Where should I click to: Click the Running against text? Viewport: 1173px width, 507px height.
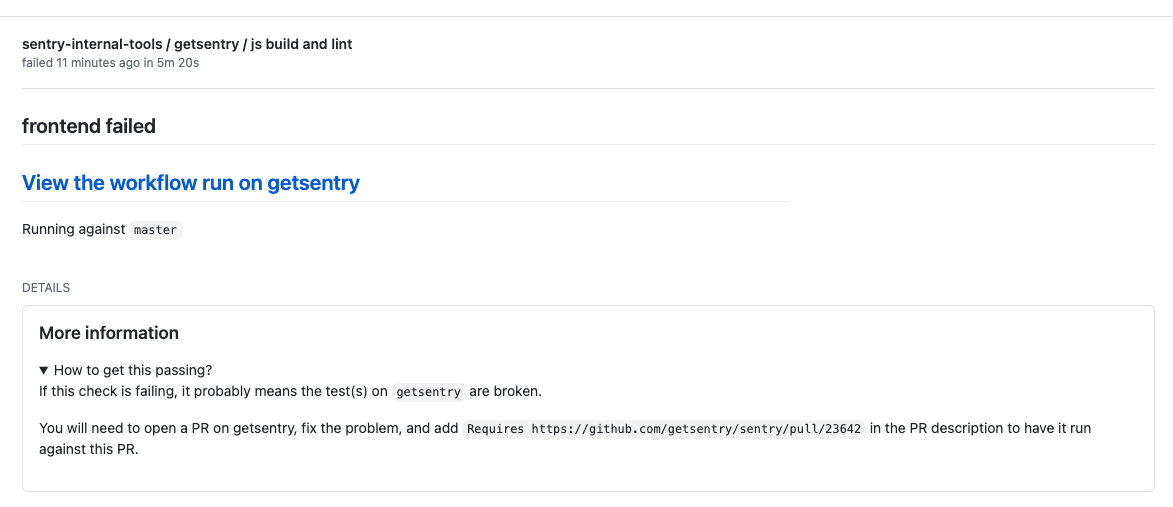pyautogui.click(x=74, y=230)
